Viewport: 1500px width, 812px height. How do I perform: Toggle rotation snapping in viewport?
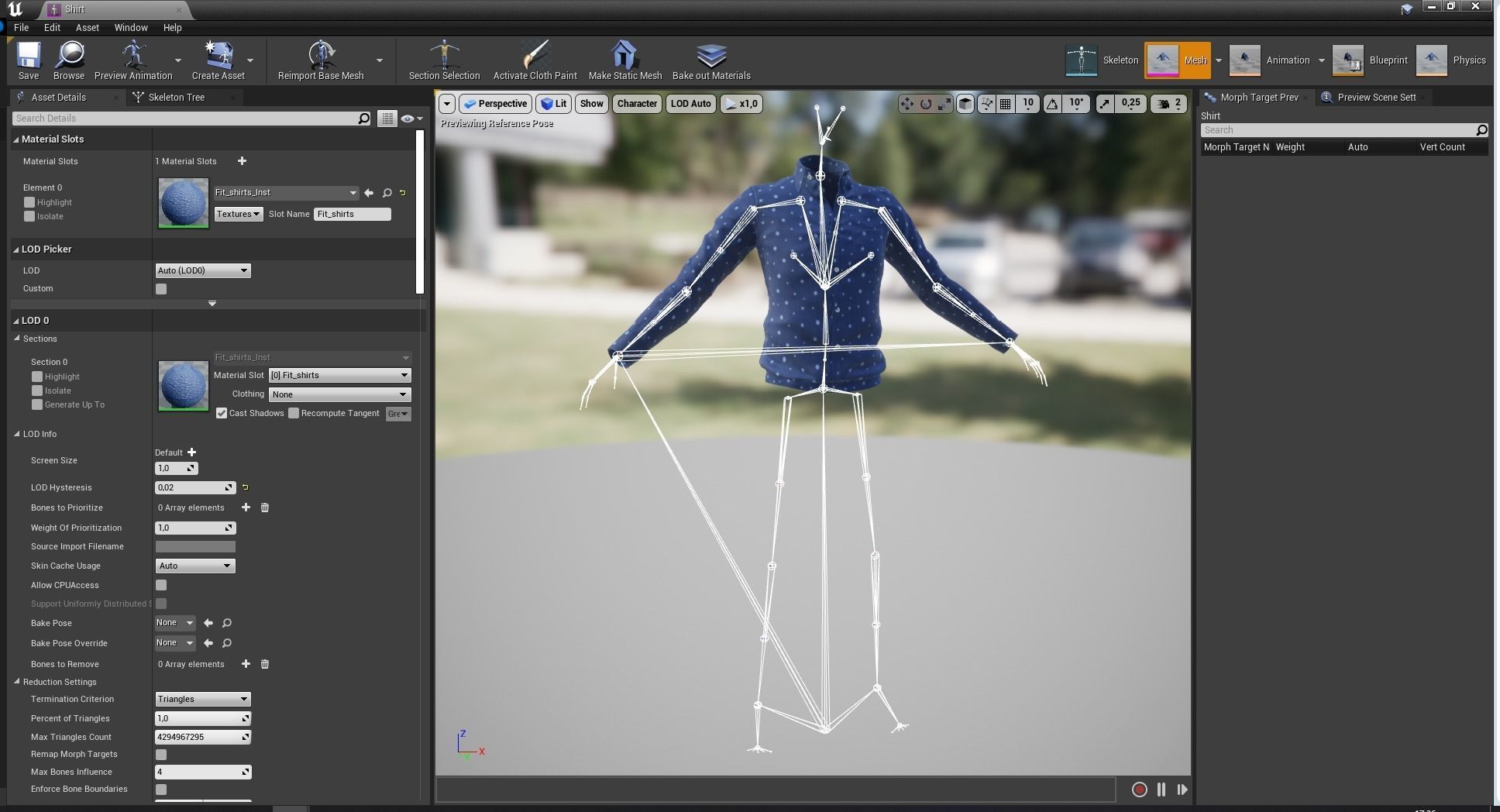tap(1052, 104)
